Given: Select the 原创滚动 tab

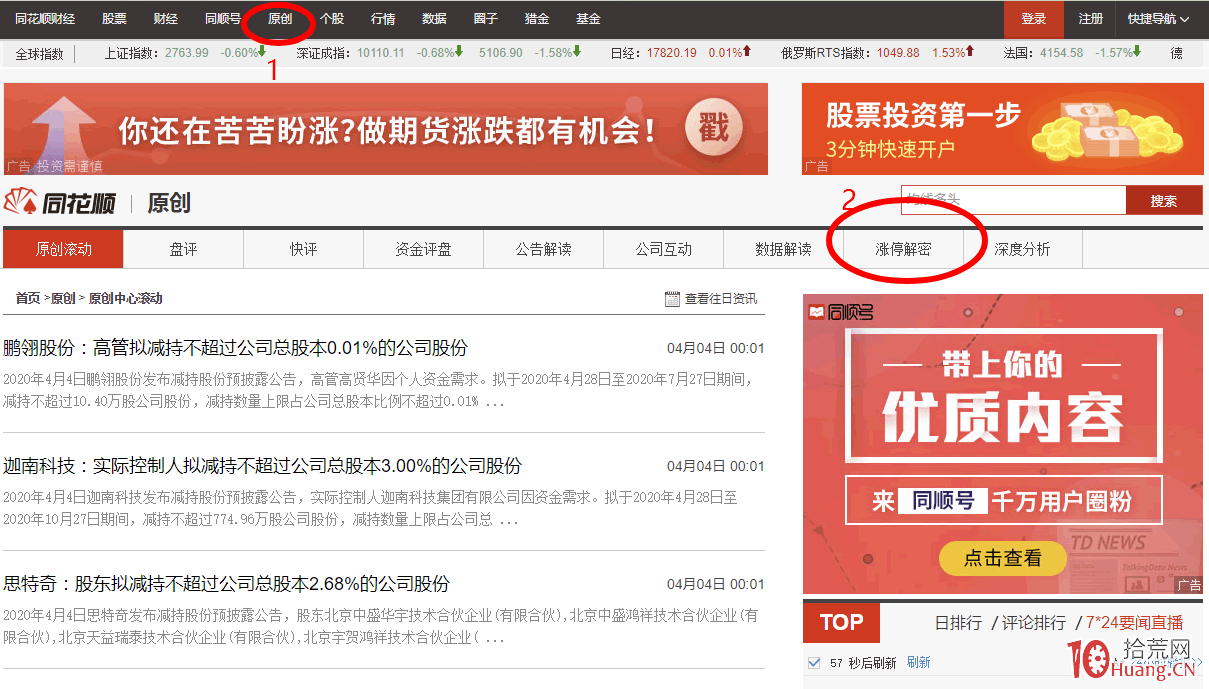Looking at the screenshot, I should pos(64,249).
